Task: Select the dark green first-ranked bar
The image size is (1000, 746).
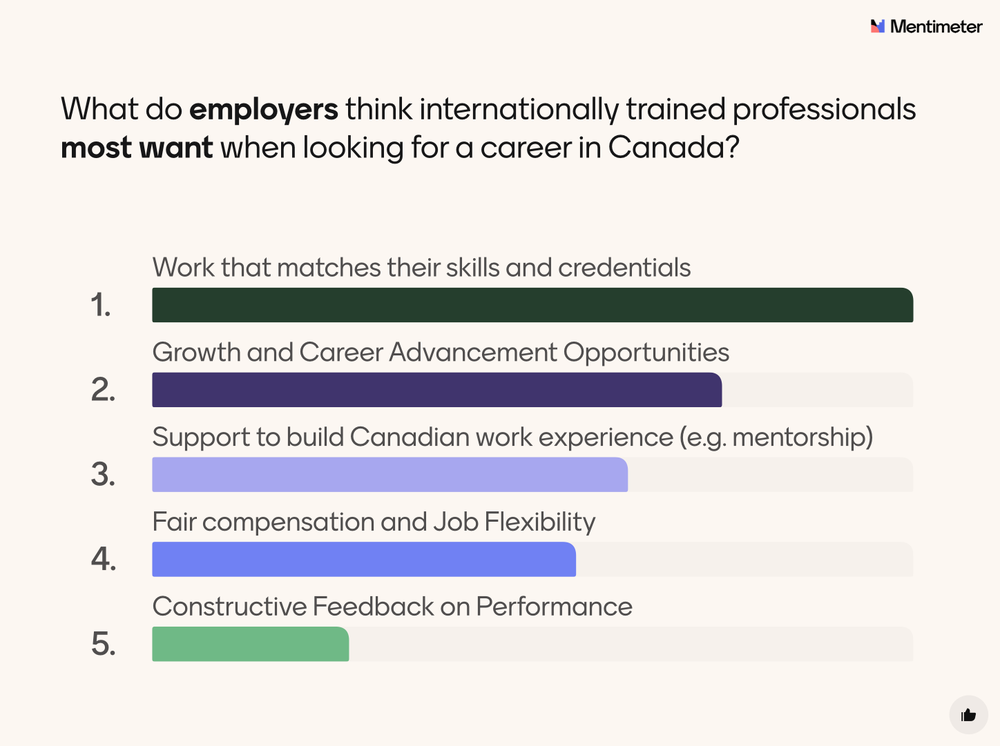Action: point(532,305)
